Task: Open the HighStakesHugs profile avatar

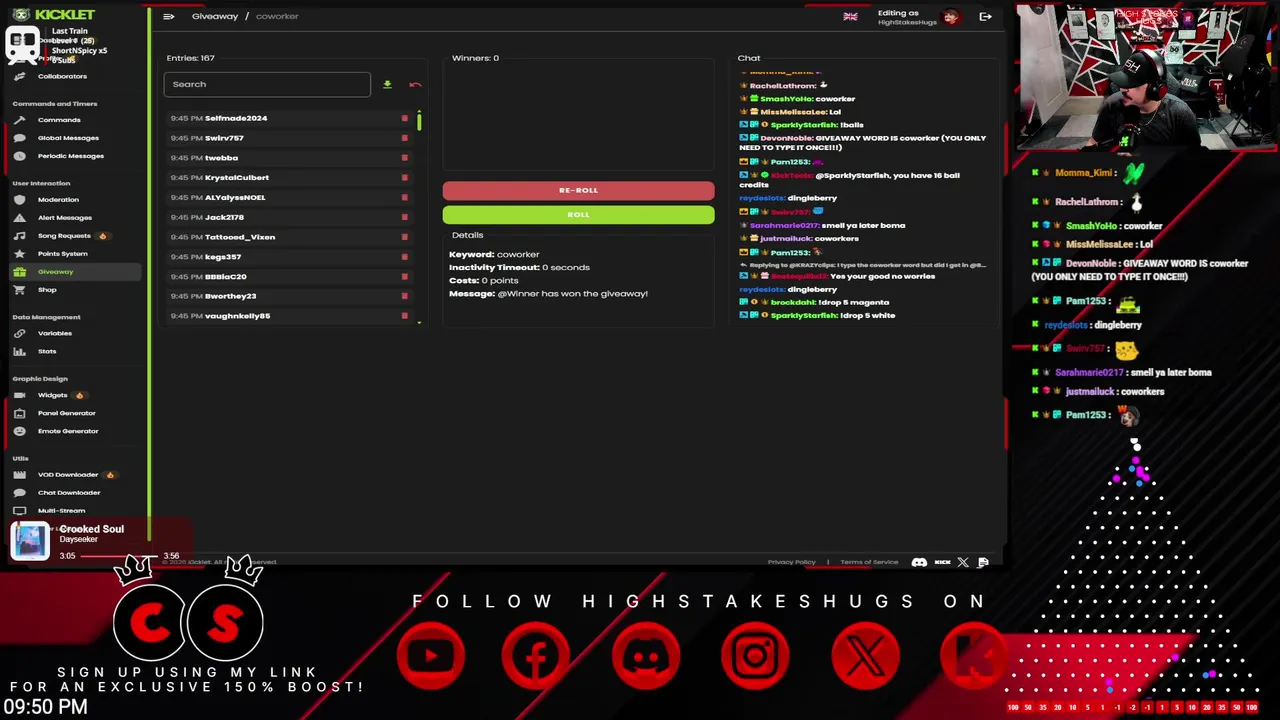Action: tap(950, 16)
